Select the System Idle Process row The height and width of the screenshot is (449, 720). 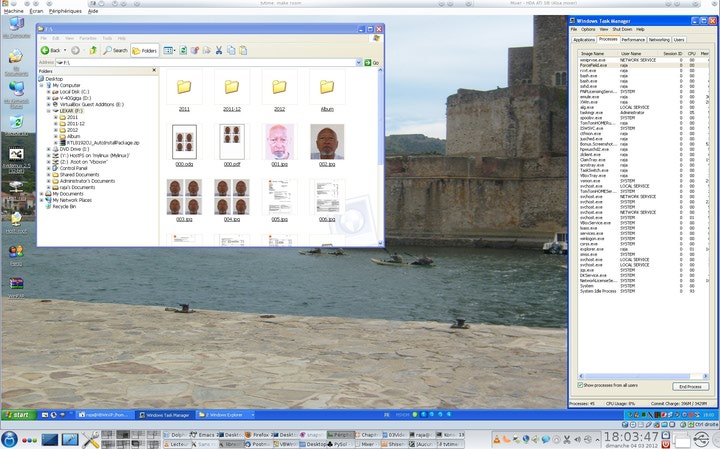tap(643, 292)
